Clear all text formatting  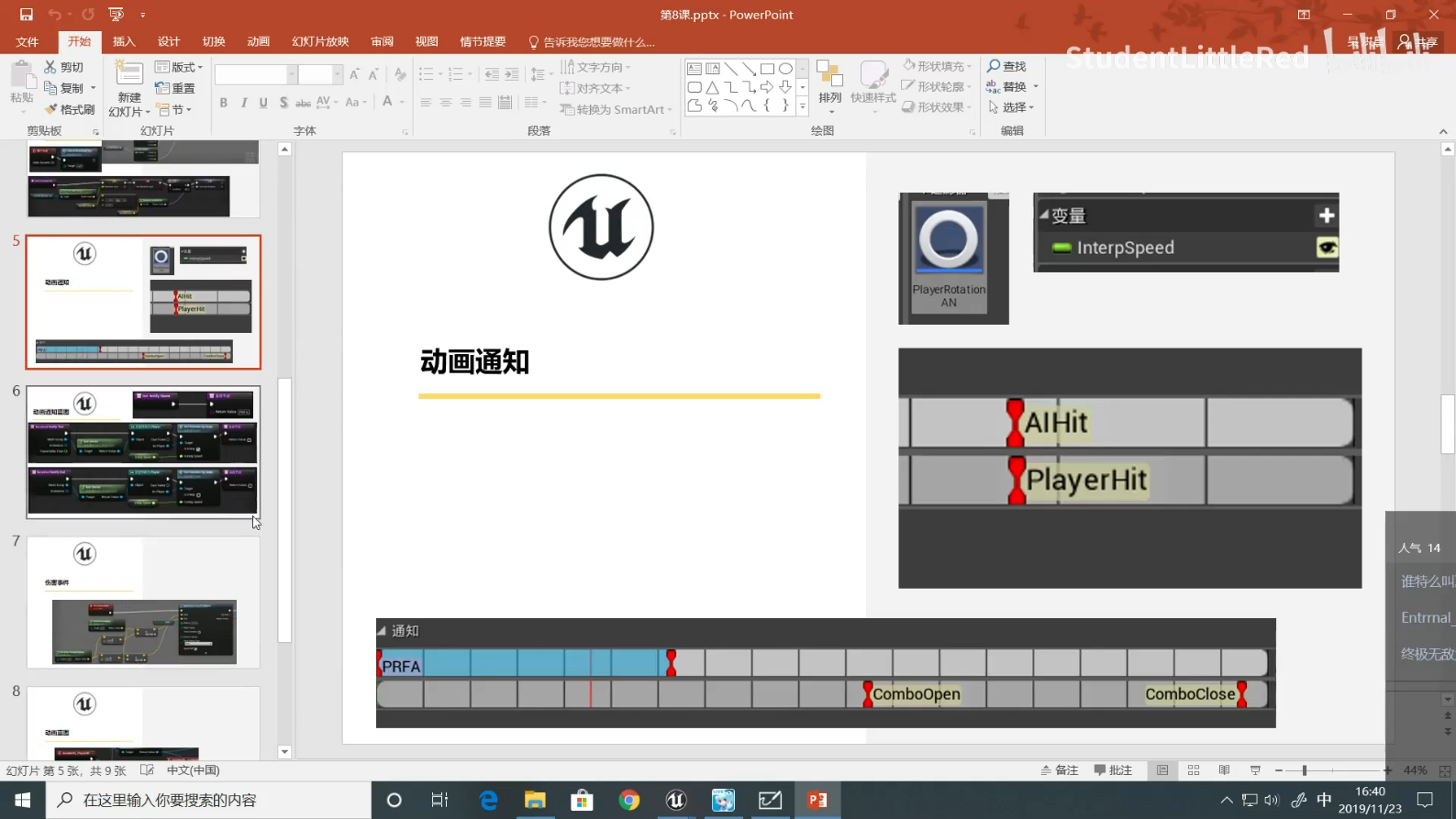pyautogui.click(x=399, y=74)
